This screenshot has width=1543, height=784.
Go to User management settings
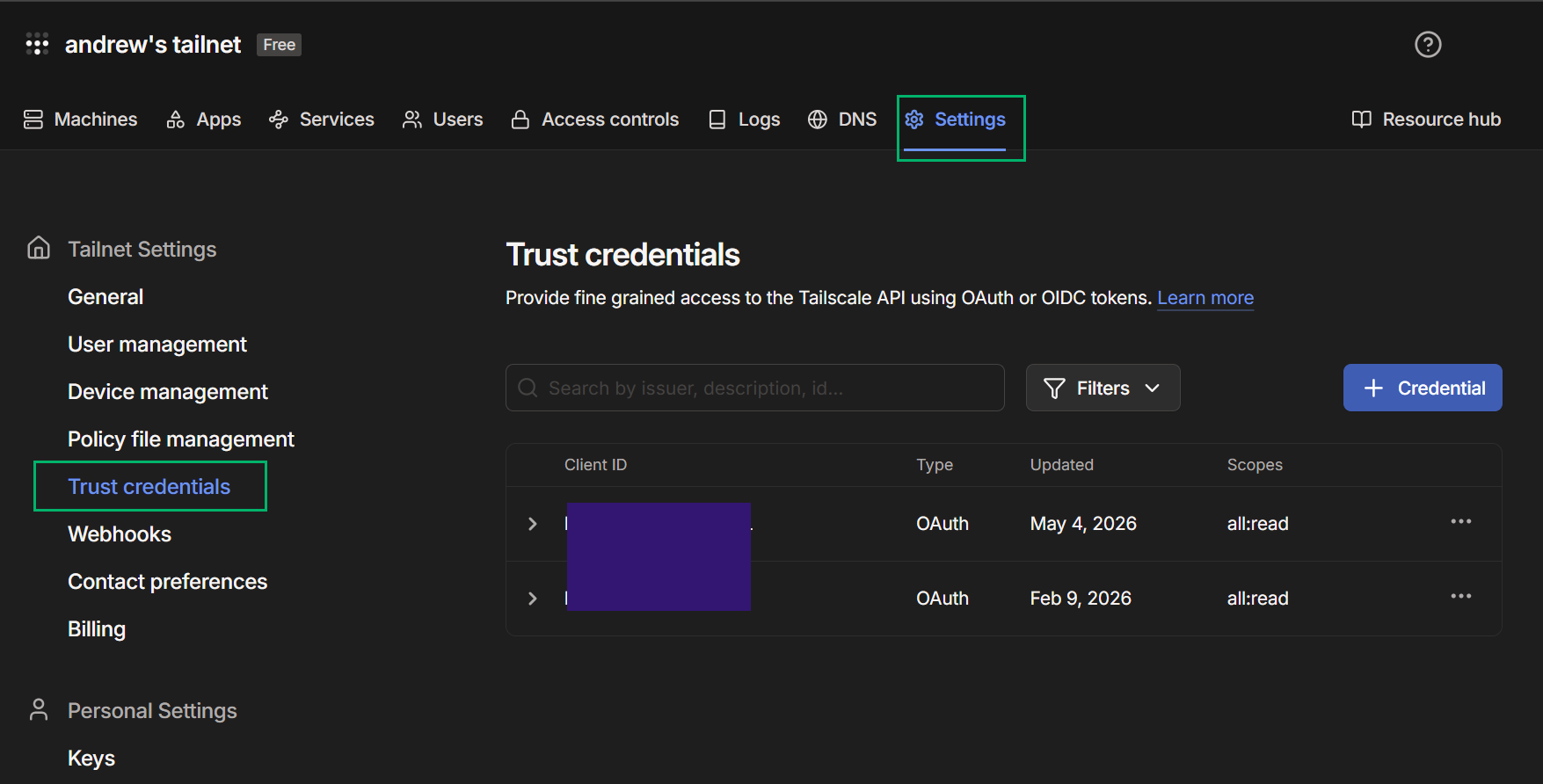(157, 345)
